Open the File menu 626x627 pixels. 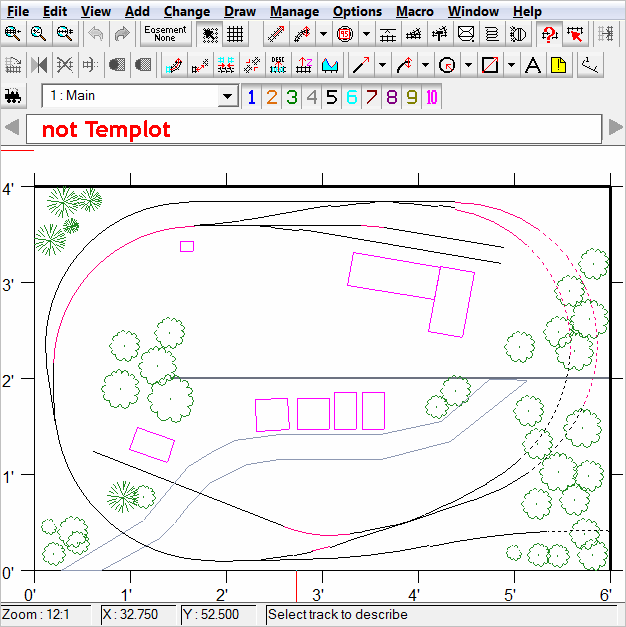pyautogui.click(x=18, y=11)
